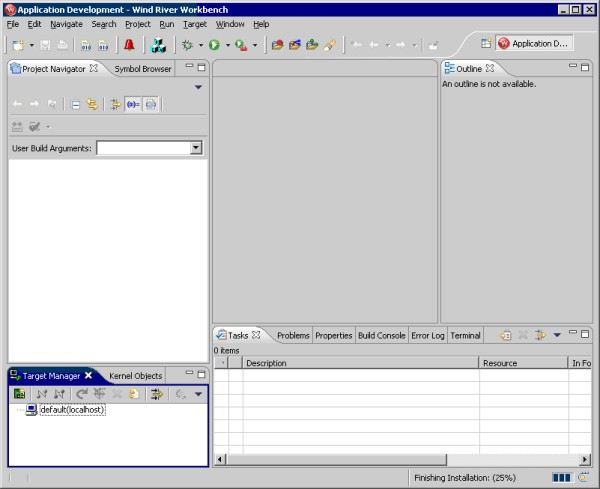Click the blue network structure toolbar icon
The height and width of the screenshot is (489, 600).
click(158, 45)
